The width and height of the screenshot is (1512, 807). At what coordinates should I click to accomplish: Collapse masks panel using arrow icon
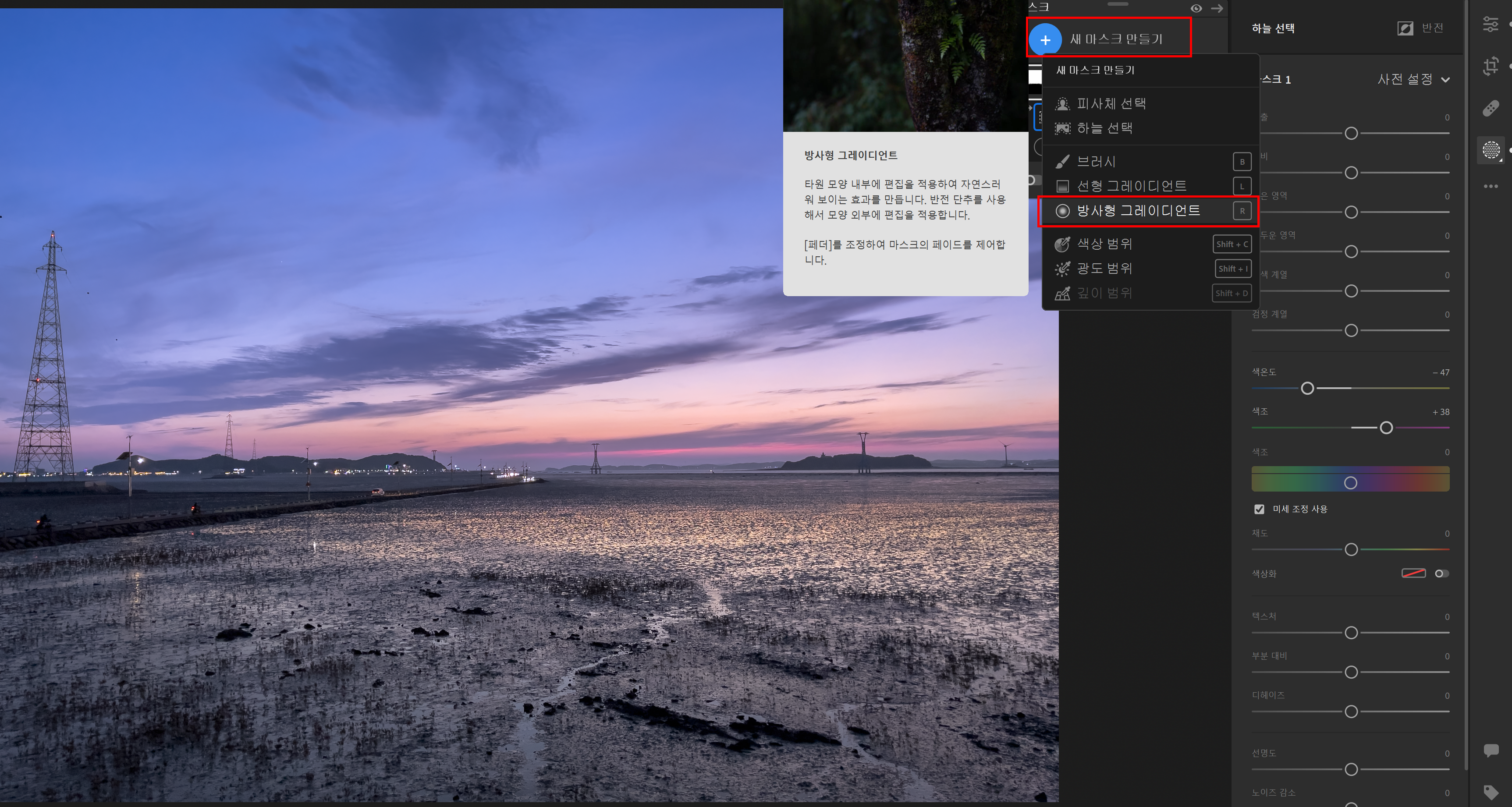(x=1217, y=8)
